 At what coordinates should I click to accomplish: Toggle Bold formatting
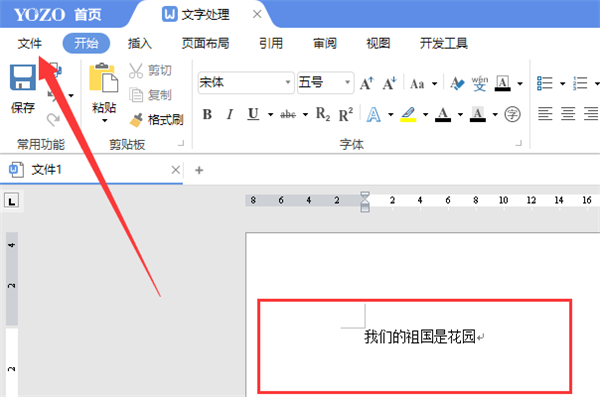207,114
